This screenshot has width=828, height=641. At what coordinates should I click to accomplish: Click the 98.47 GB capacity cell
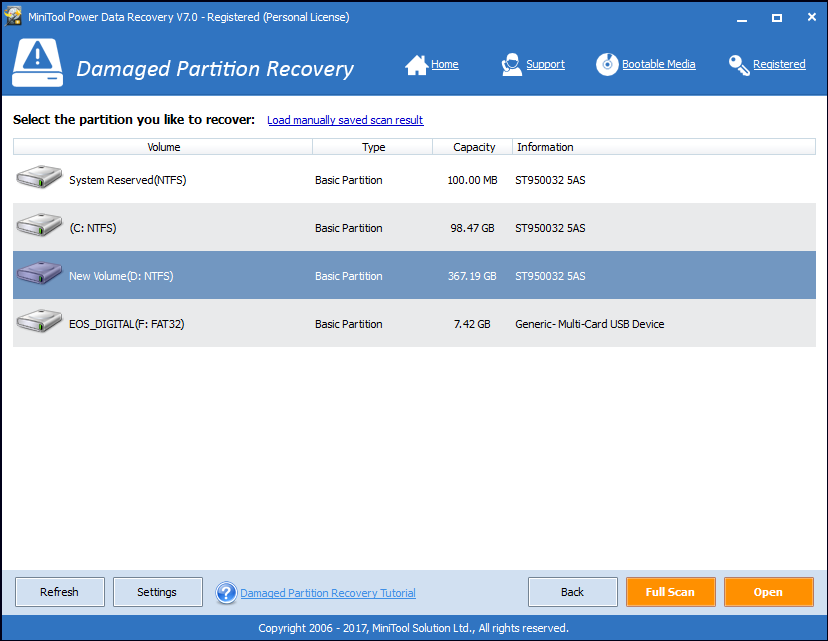(x=472, y=228)
